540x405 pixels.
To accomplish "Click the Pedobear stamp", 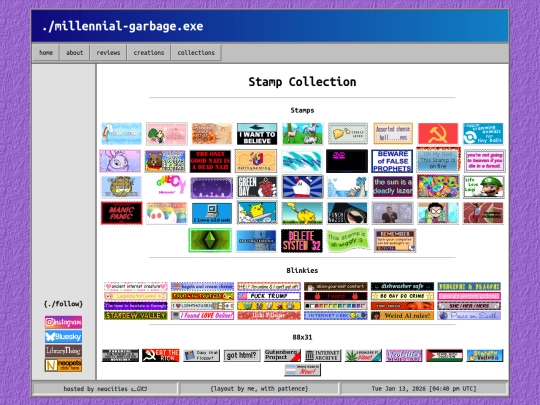I will point(165,161).
